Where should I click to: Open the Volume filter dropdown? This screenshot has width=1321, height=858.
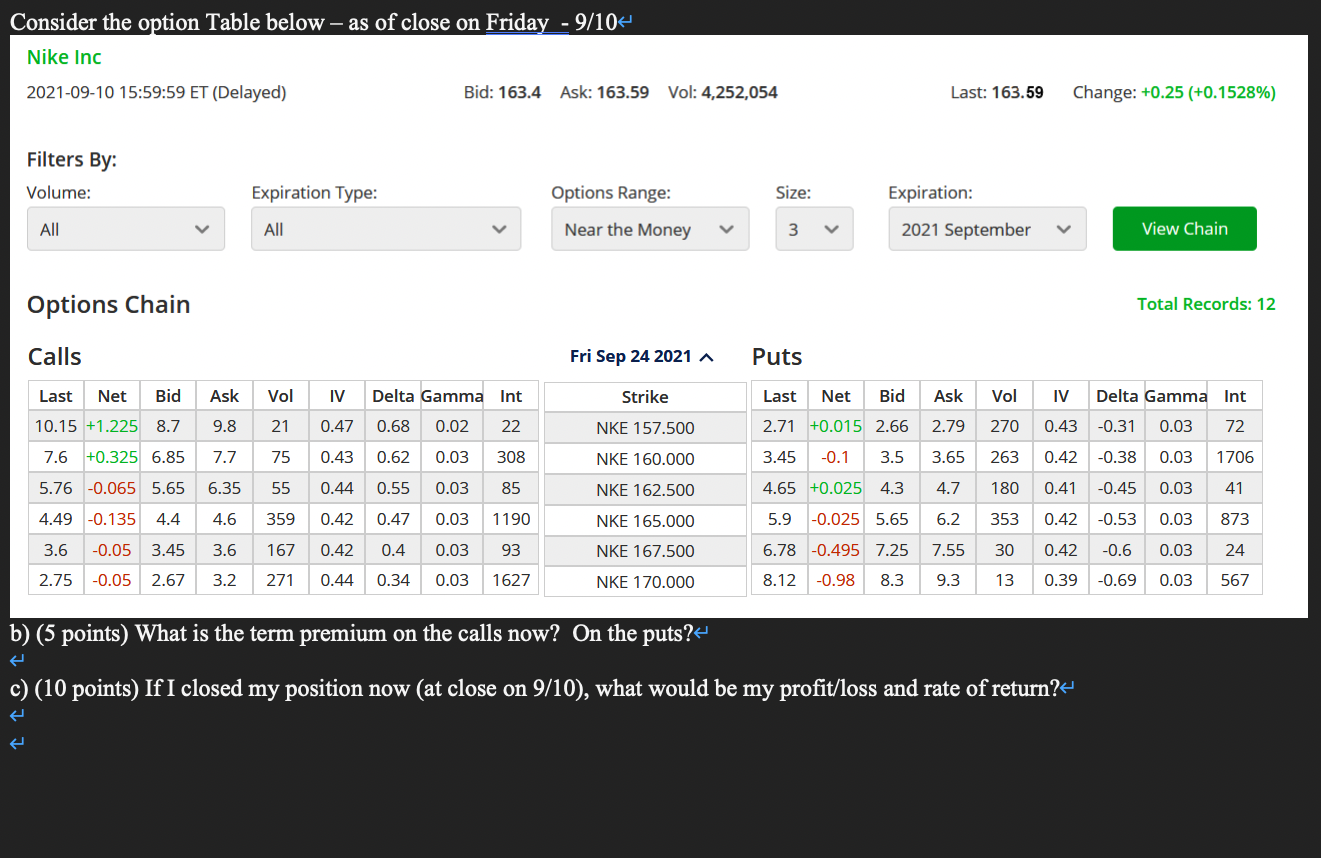[x=125, y=229]
